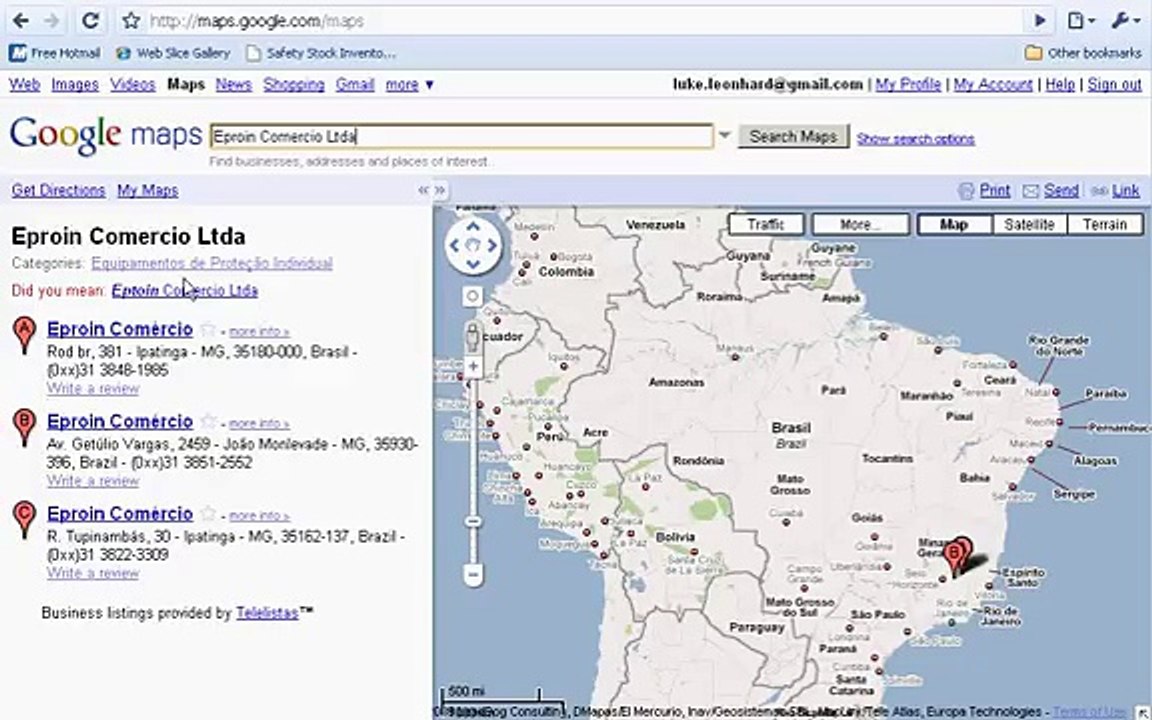Zoom out the map with minus button
Screen dimensions: 1152x720
pos(473,575)
